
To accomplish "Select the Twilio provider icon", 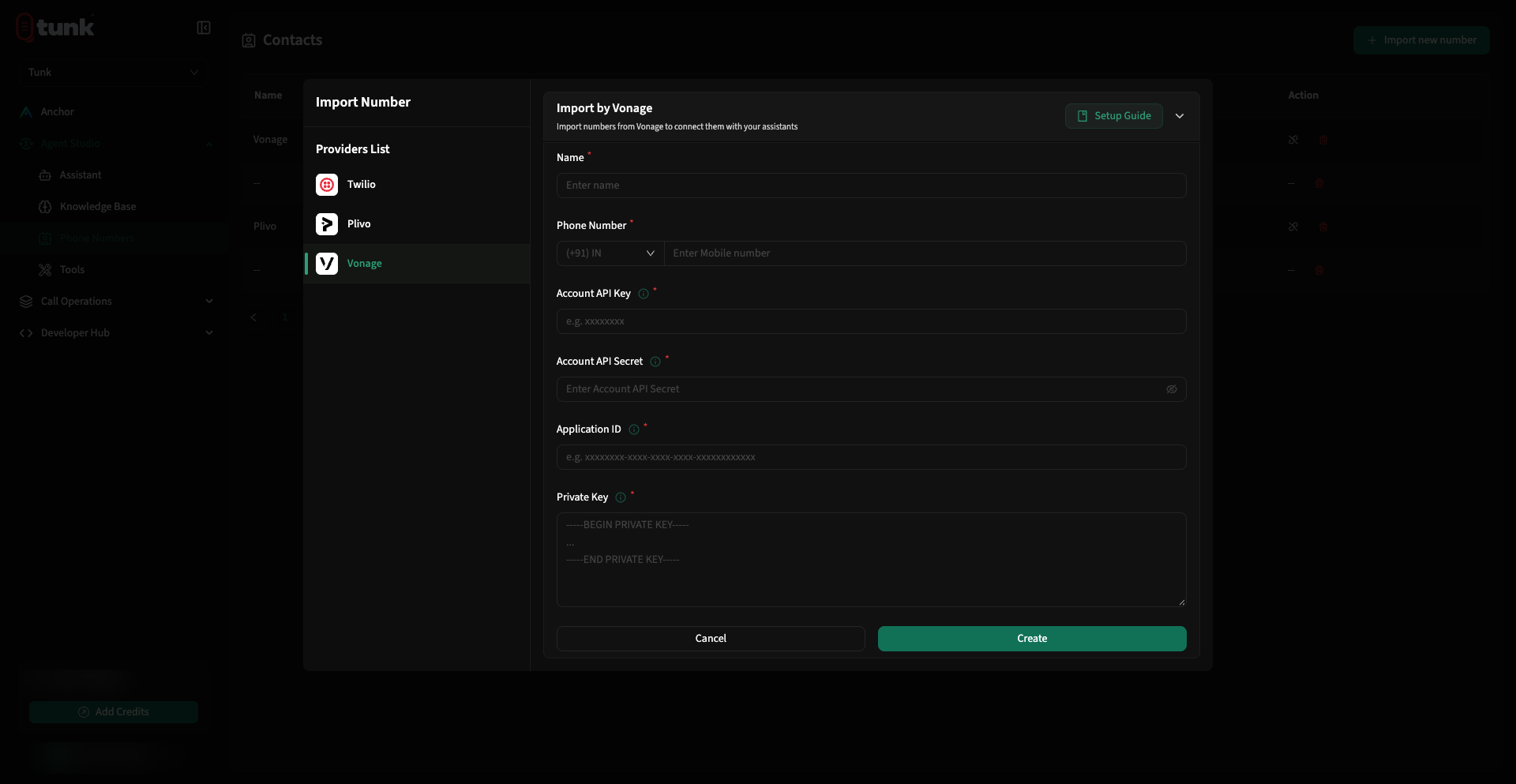I will [x=327, y=185].
